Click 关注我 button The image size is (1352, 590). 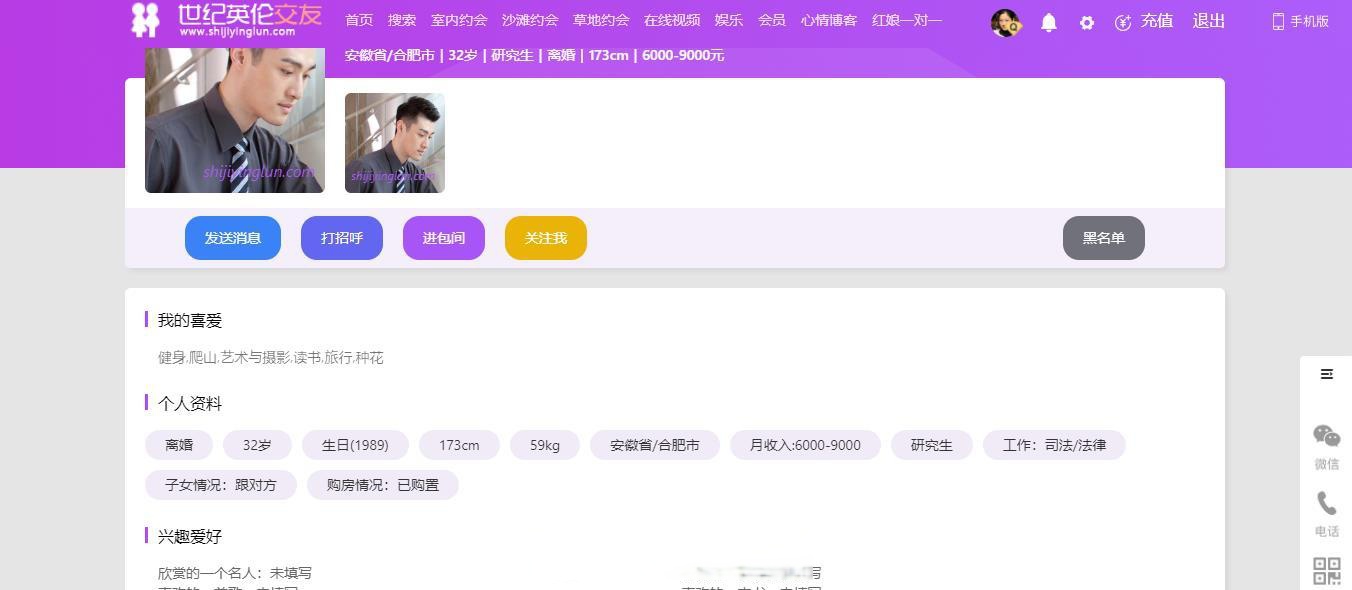(546, 238)
